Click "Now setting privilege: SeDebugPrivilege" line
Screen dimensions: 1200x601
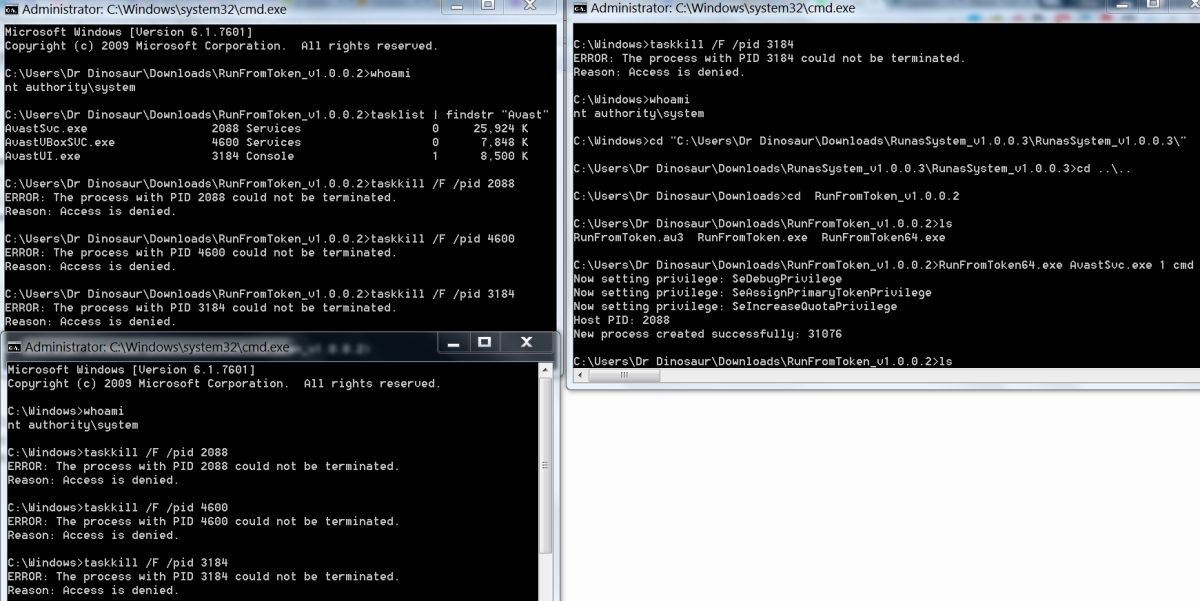point(707,279)
